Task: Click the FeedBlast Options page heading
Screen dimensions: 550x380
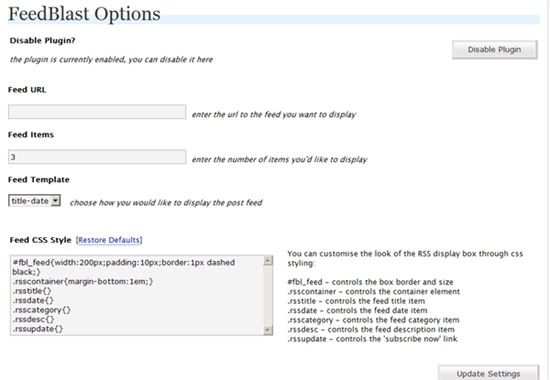Action: 84,14
